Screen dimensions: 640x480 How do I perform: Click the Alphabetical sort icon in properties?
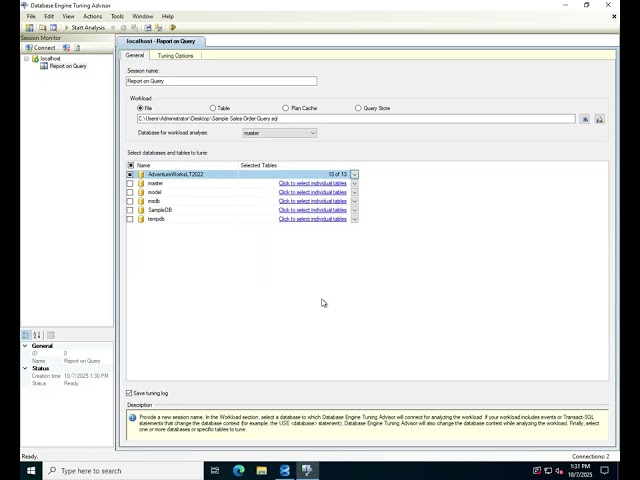tap(37, 335)
